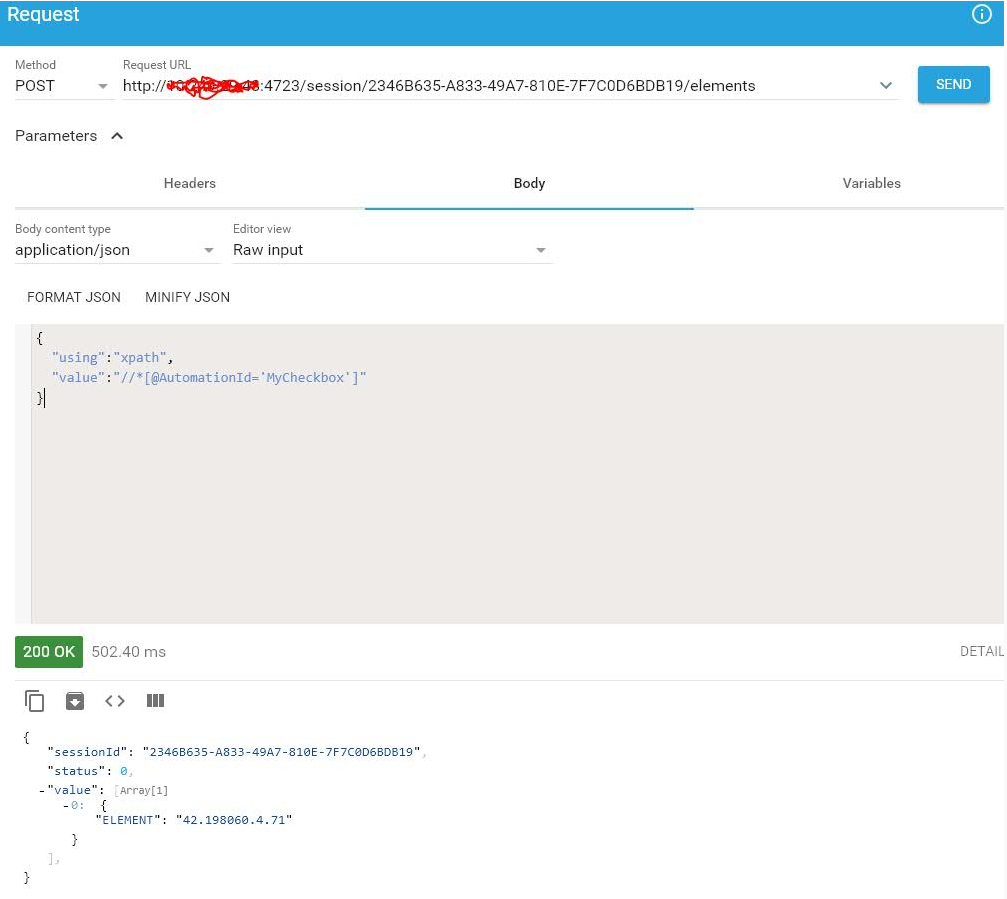1007x899 pixels.
Task: Collapse the Parameters section
Action: 116,136
